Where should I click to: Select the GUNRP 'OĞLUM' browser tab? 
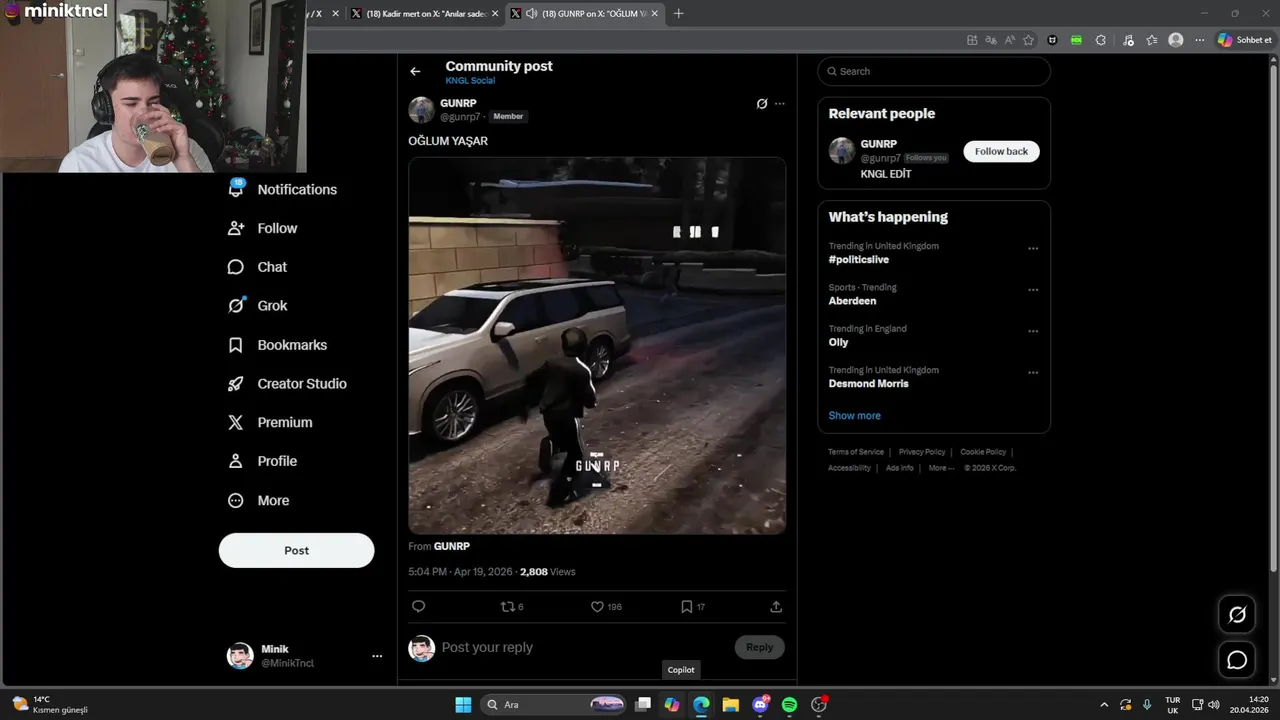pos(585,14)
